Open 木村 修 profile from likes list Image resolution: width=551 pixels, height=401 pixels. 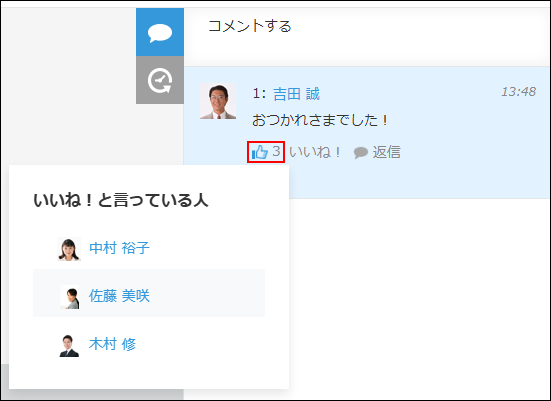point(112,344)
